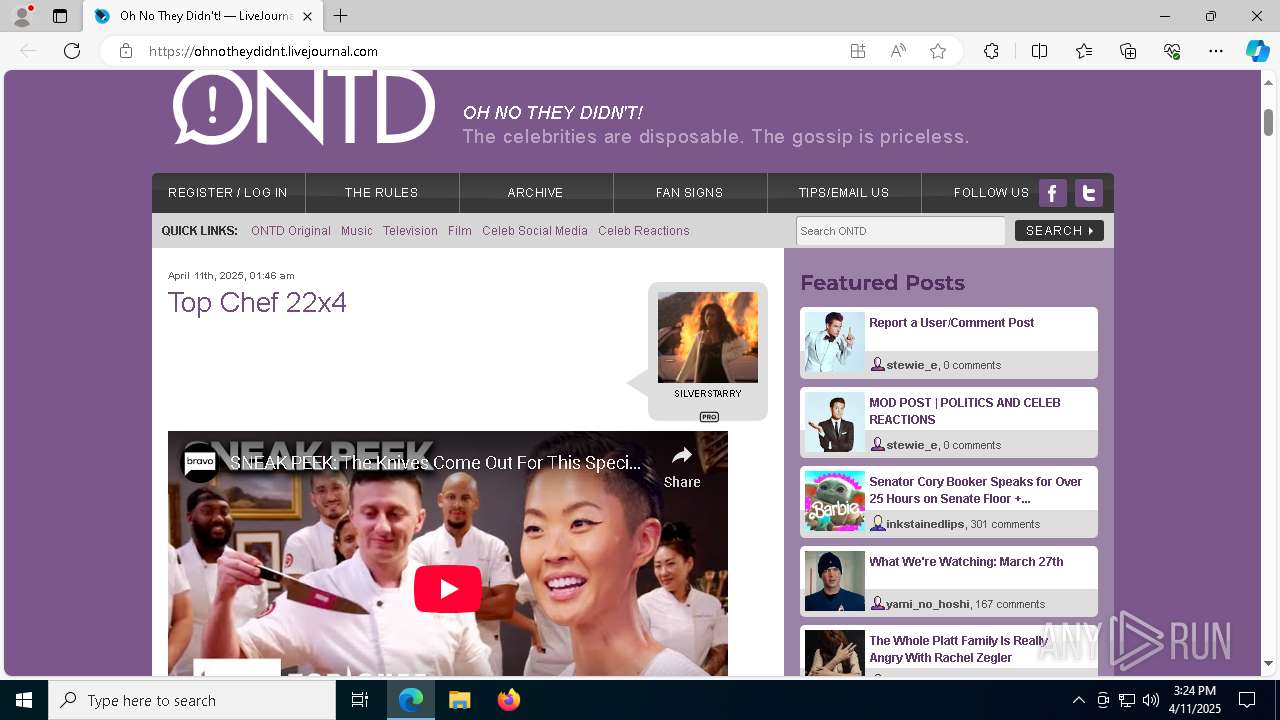Open the Edge profile icon
Viewport: 1280px width, 720px height.
click(x=22, y=16)
